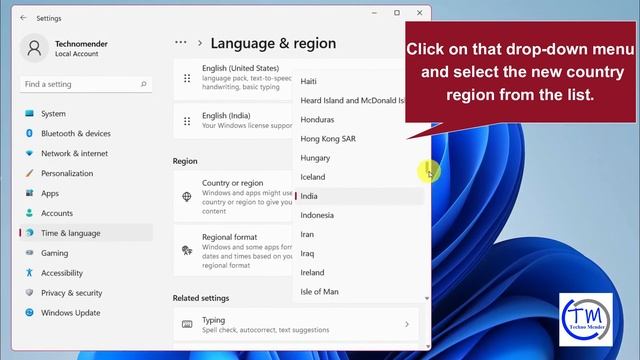Go back with the Settings back arrow
Screen dimensions: 640x360
click(23, 18)
